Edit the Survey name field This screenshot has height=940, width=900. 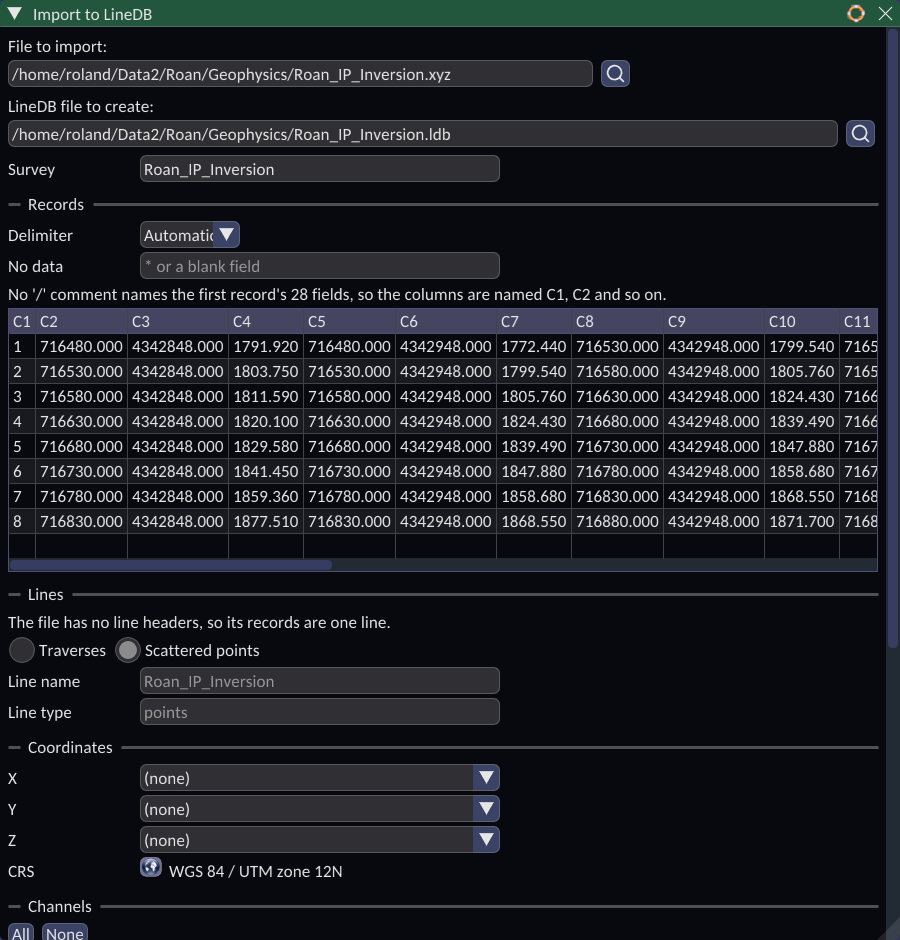[320, 168]
